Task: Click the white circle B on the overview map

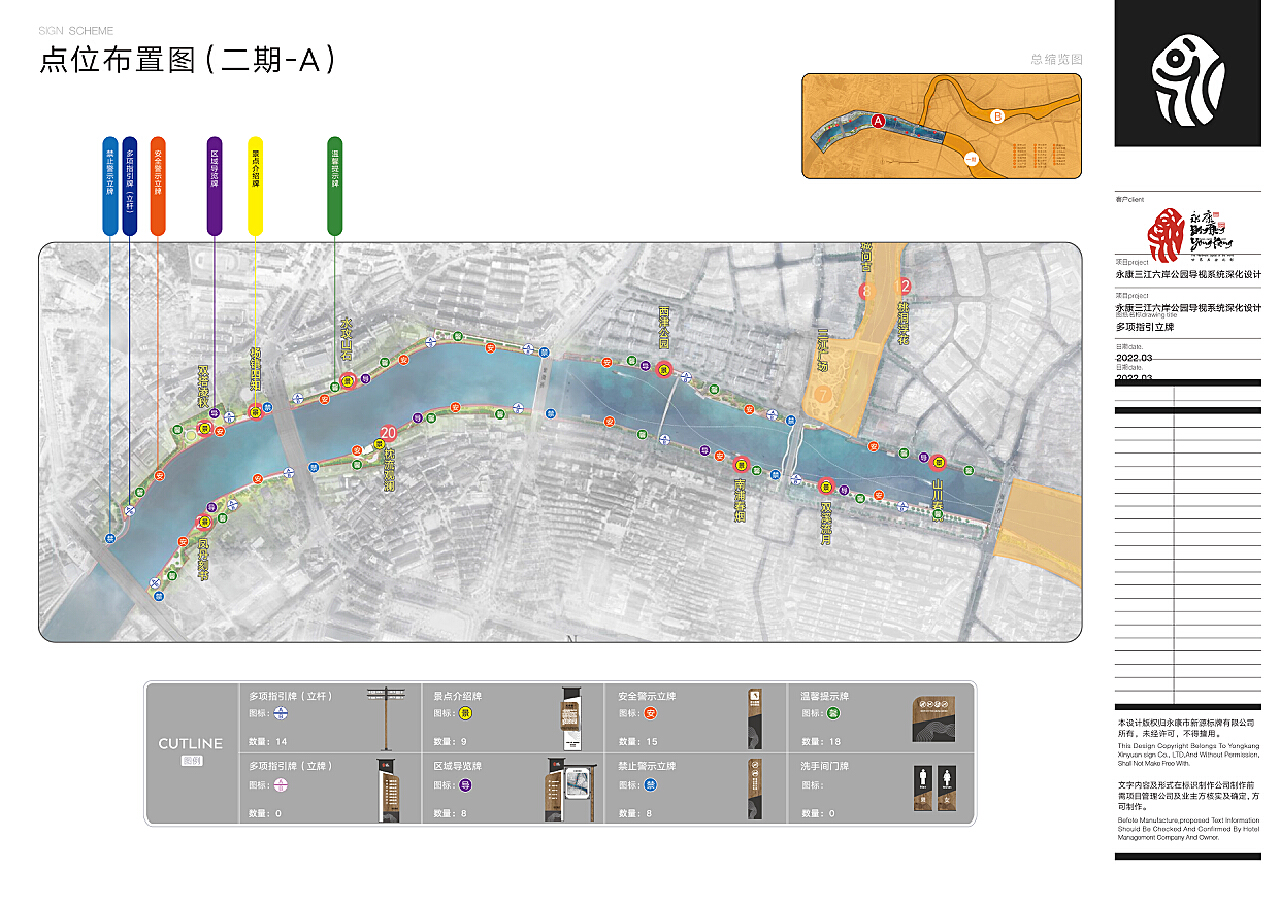Action: point(997,117)
